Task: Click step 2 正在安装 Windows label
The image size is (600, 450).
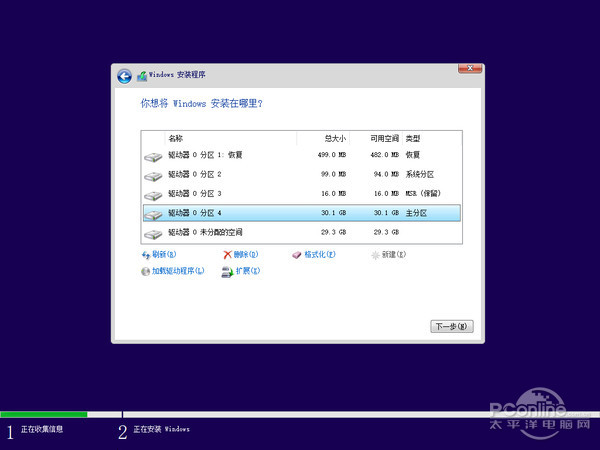Action: pos(161,429)
